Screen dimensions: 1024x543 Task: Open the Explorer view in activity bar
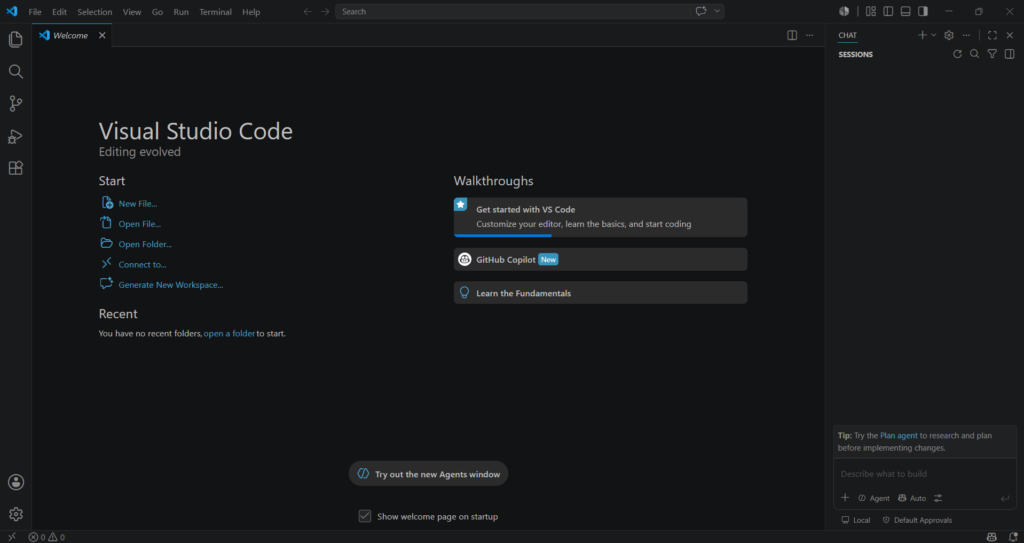click(x=16, y=39)
